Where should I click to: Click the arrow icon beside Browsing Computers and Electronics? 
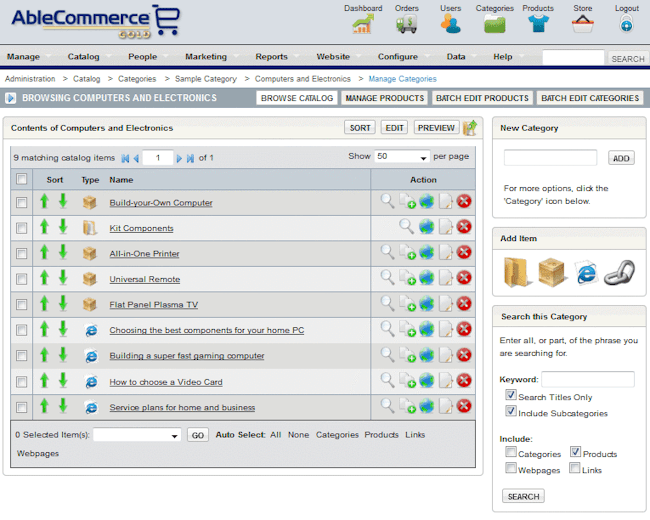(11, 98)
